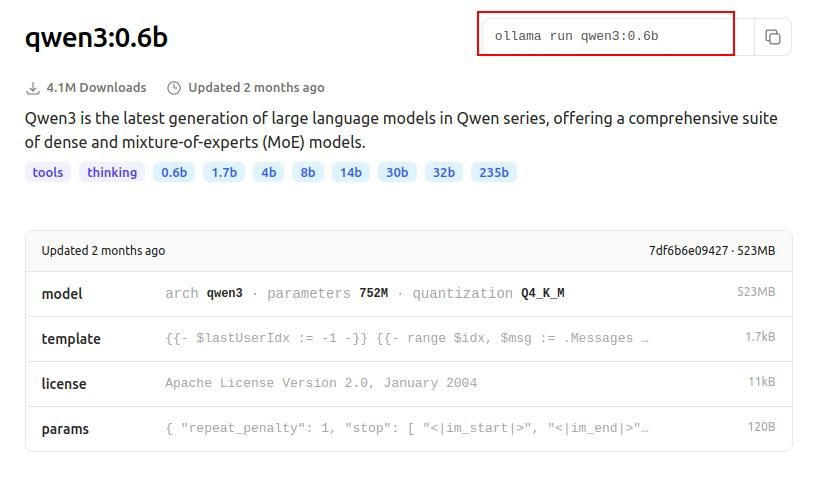Click 'Updated 2 months ago' in table header
Image resolution: width=831 pixels, height=480 pixels.
coord(103,251)
